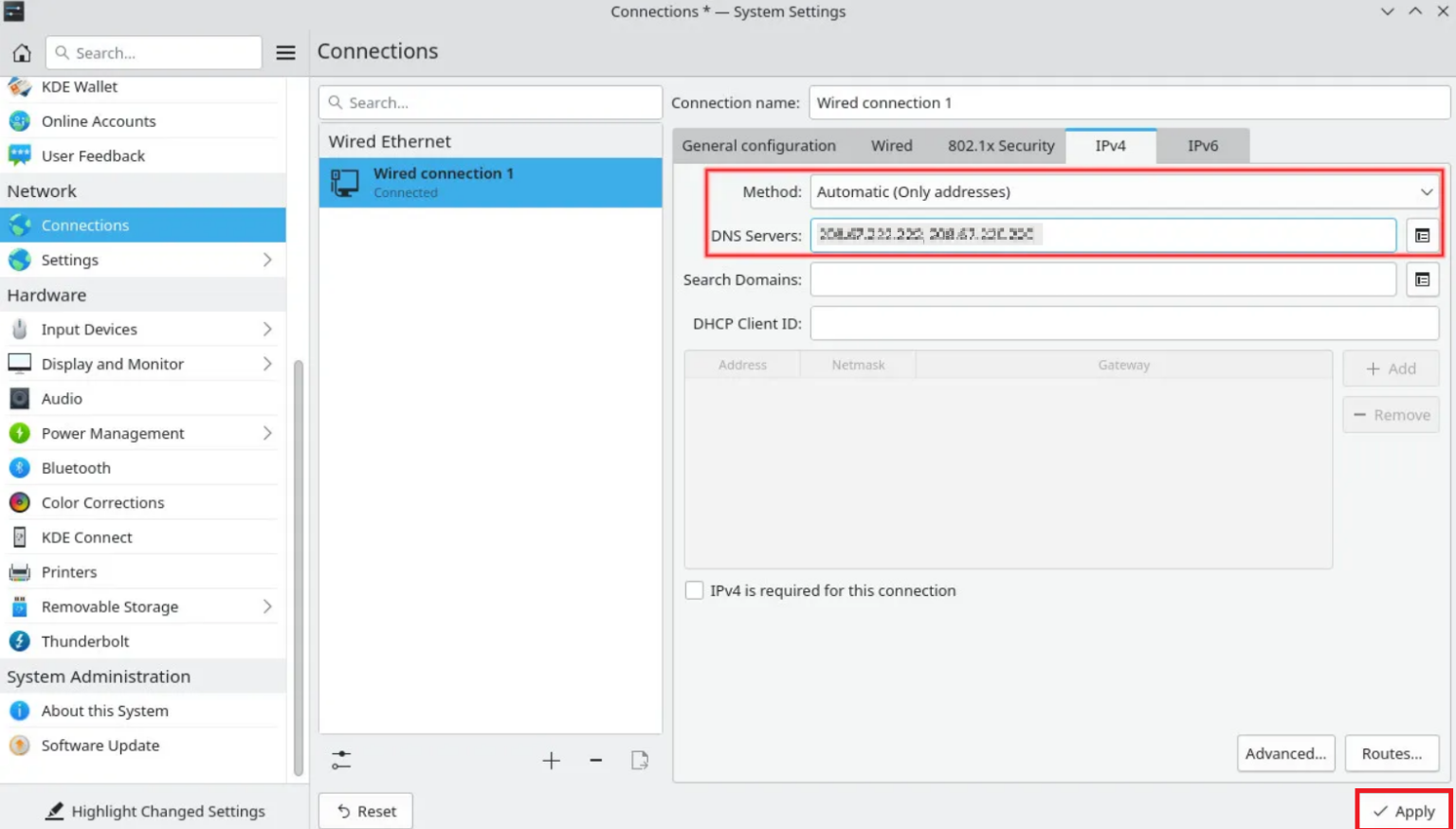Viewport: 1456px width, 829px height.
Task: Export the connection using the document icon
Action: (x=640, y=760)
